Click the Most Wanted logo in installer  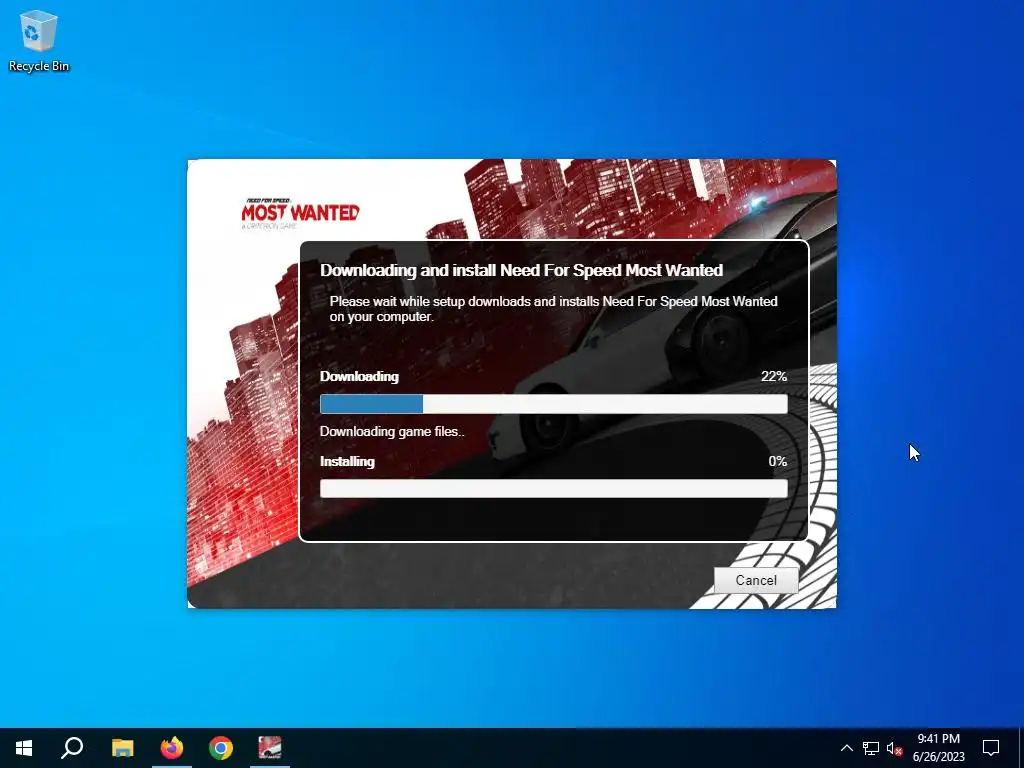(x=300, y=213)
